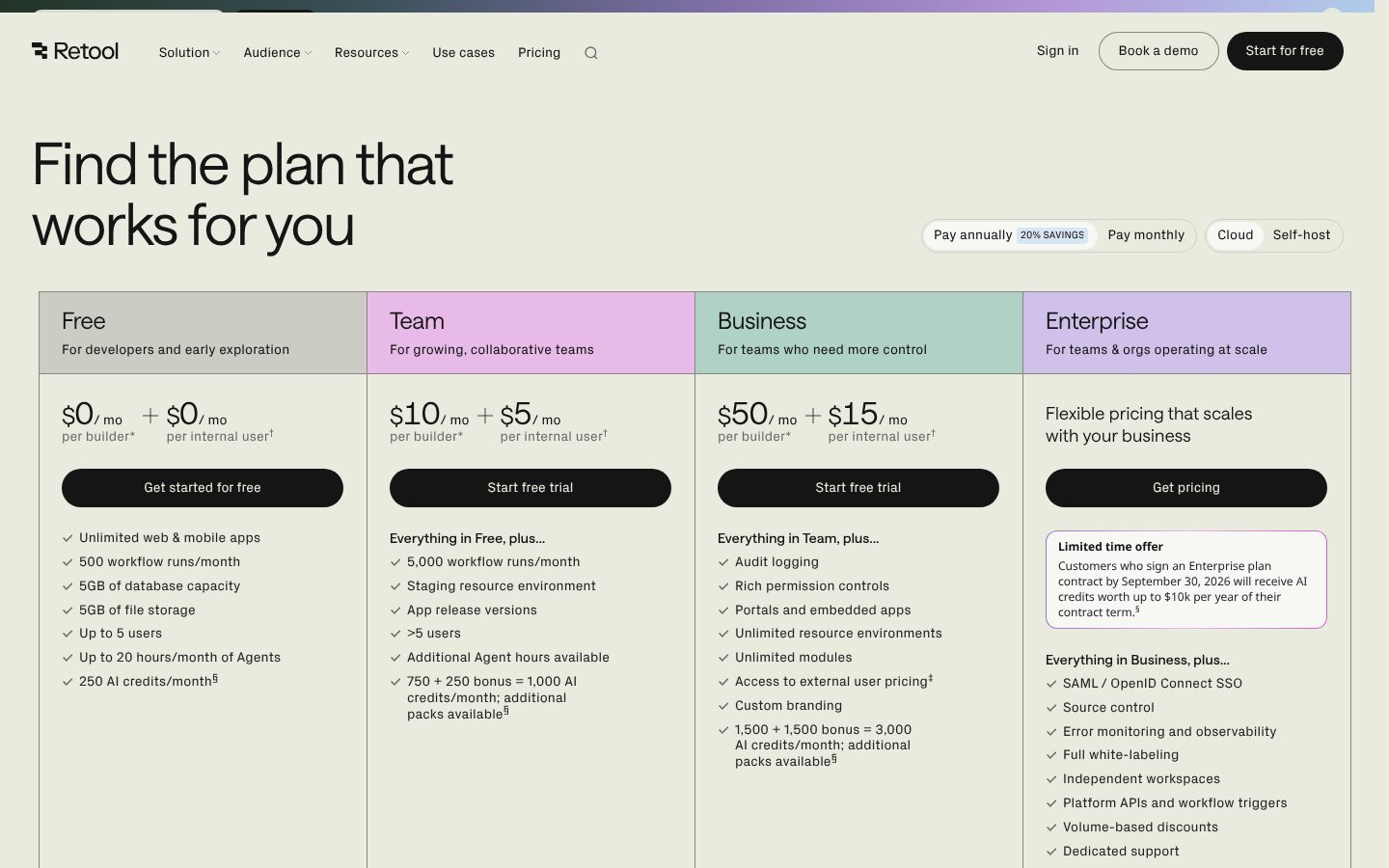Click 'Volume-based discounts' feature

click(x=1141, y=827)
